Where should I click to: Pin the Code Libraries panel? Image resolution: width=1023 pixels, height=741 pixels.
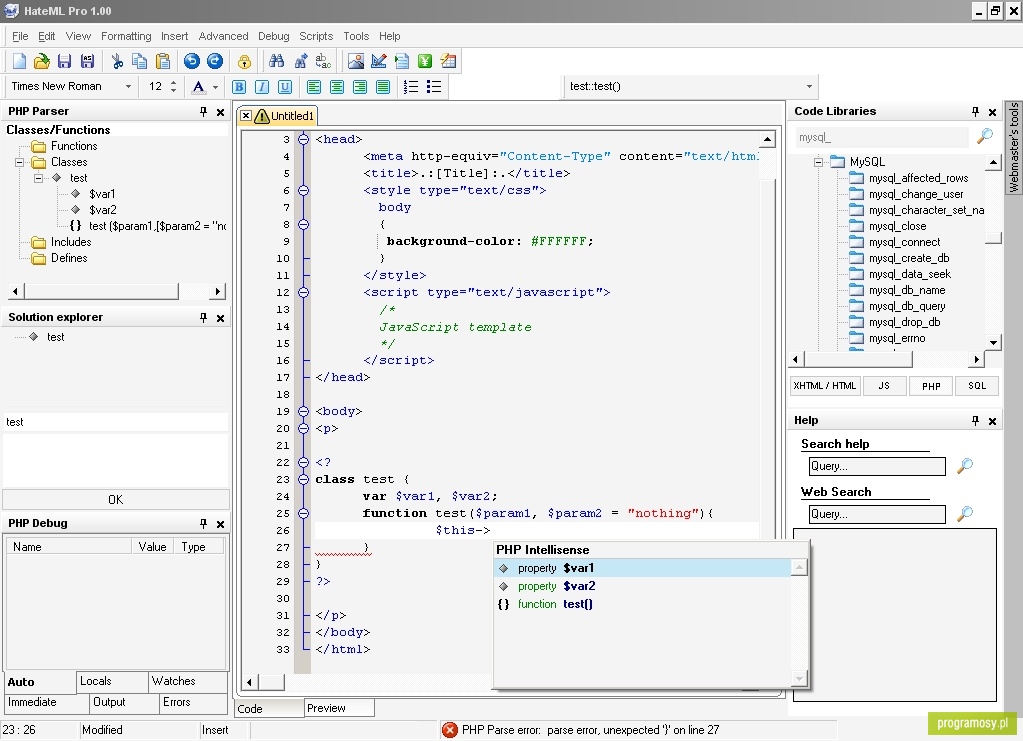point(975,112)
